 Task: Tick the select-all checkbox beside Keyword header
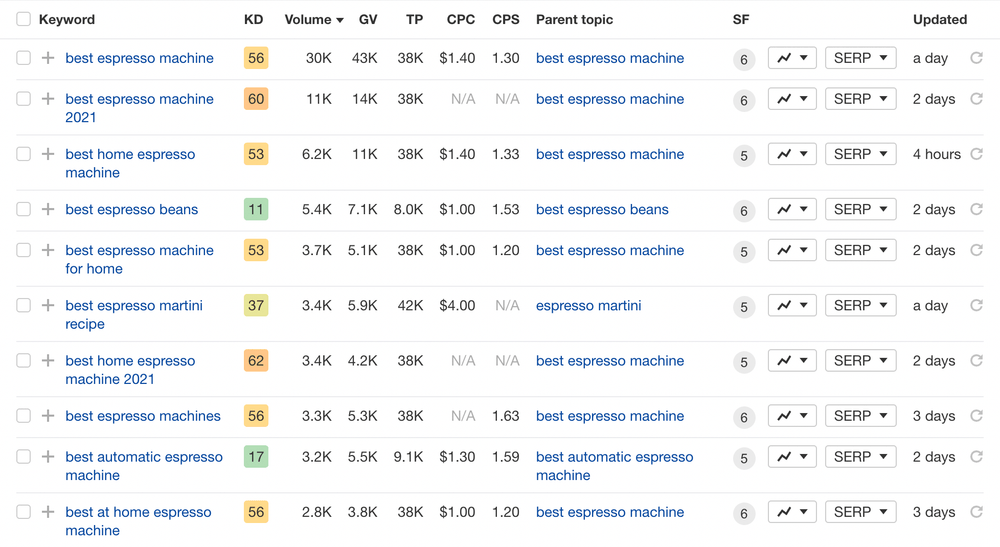pos(24,19)
